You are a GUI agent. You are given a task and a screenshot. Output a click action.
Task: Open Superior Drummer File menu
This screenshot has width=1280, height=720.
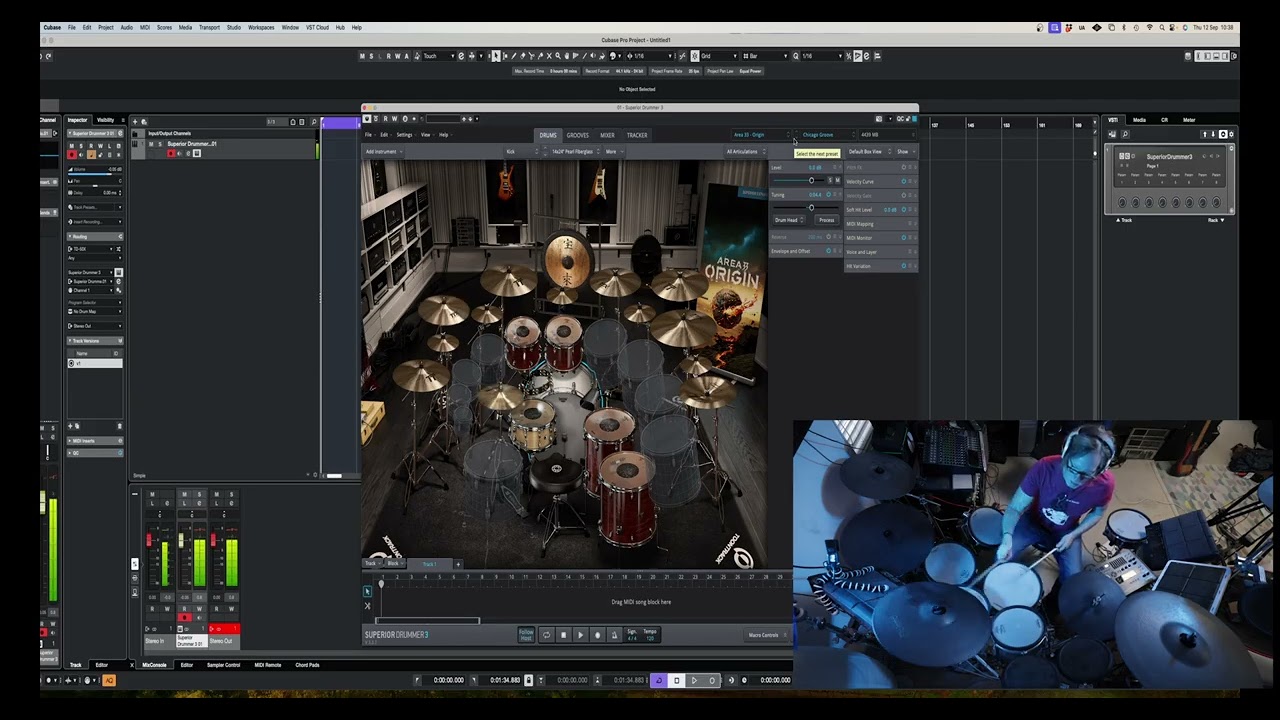(368, 134)
